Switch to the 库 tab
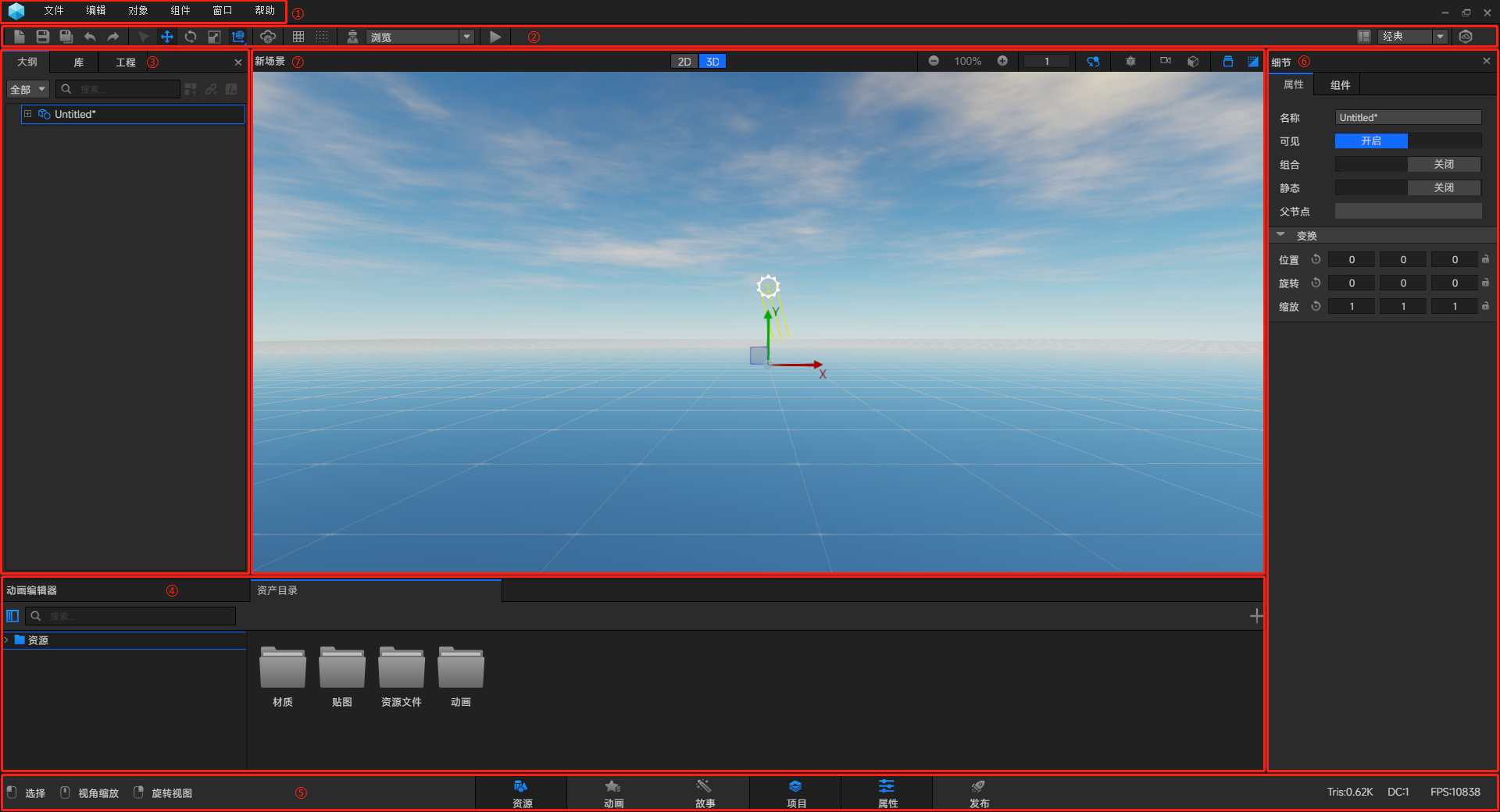The height and width of the screenshot is (812, 1500). [x=78, y=62]
